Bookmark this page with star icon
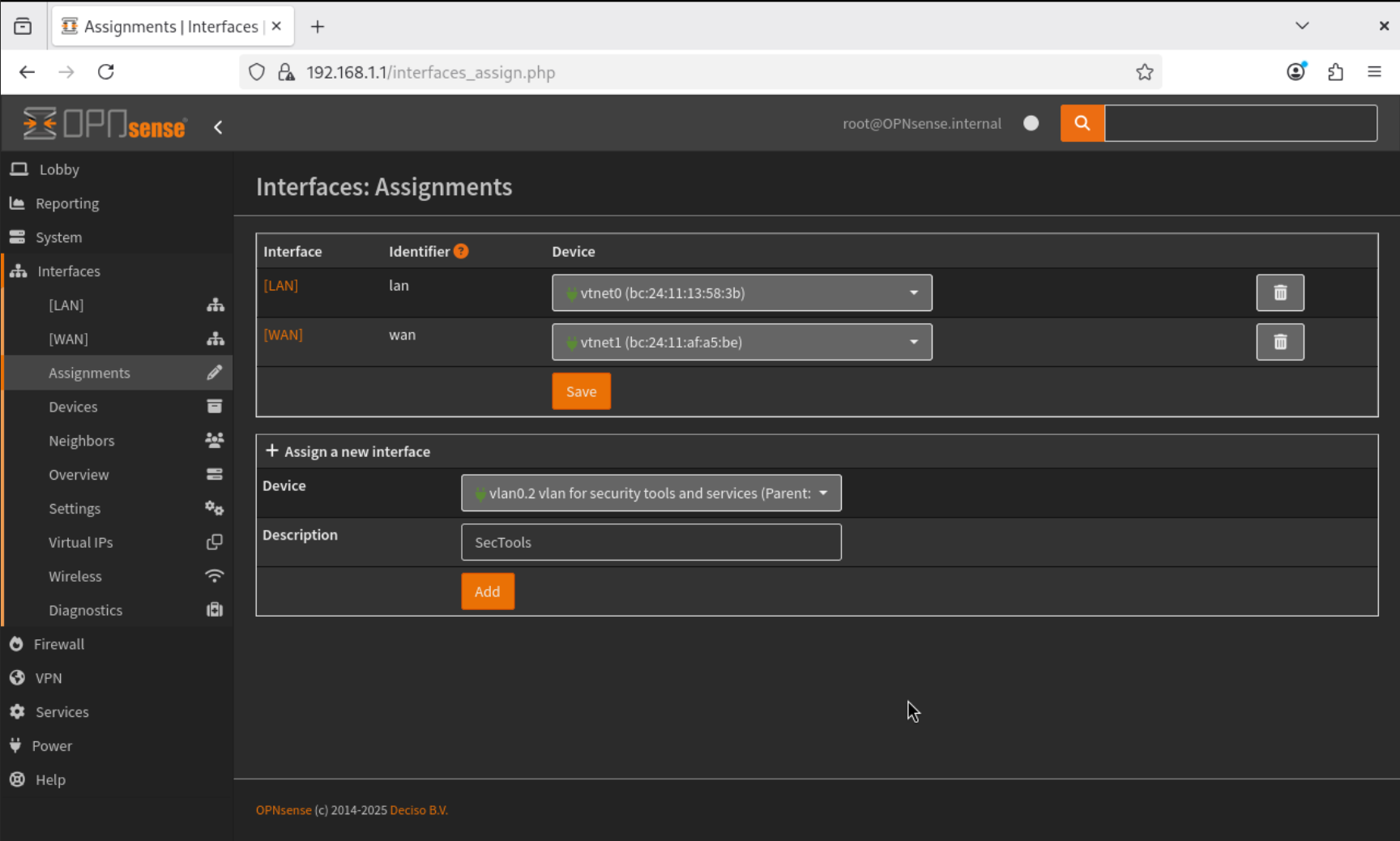The image size is (1400, 841). pyautogui.click(x=1144, y=72)
